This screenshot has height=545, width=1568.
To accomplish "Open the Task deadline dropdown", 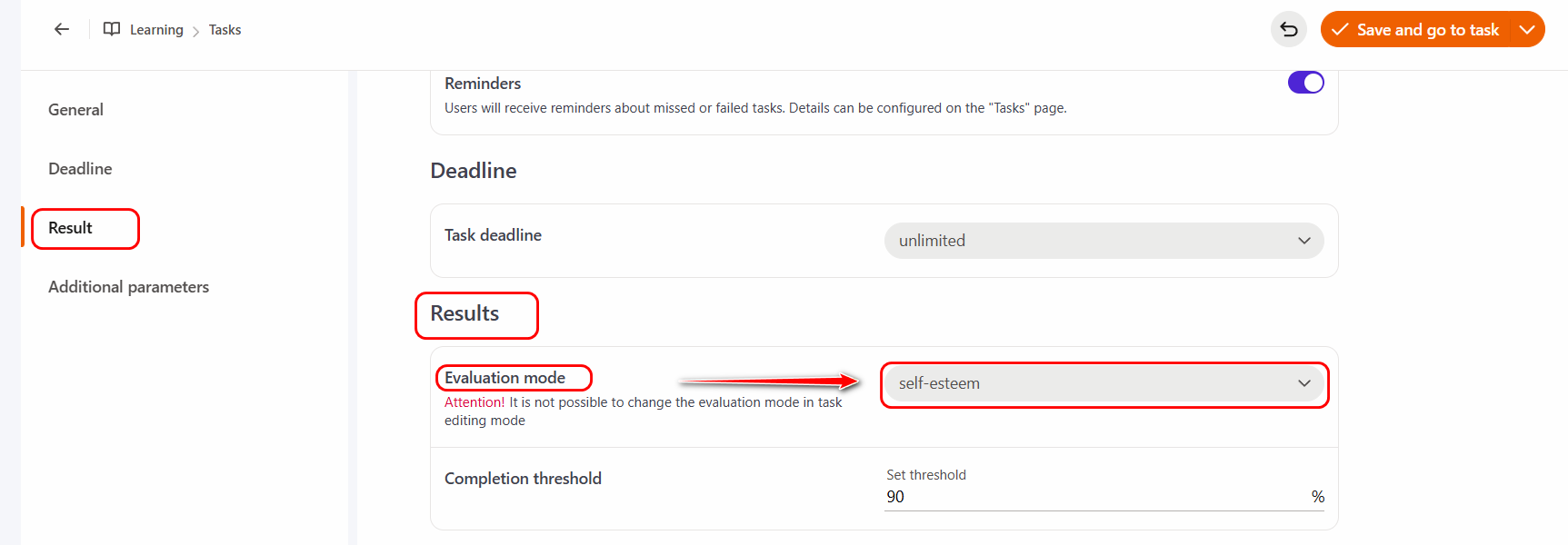I will click(x=1103, y=241).
